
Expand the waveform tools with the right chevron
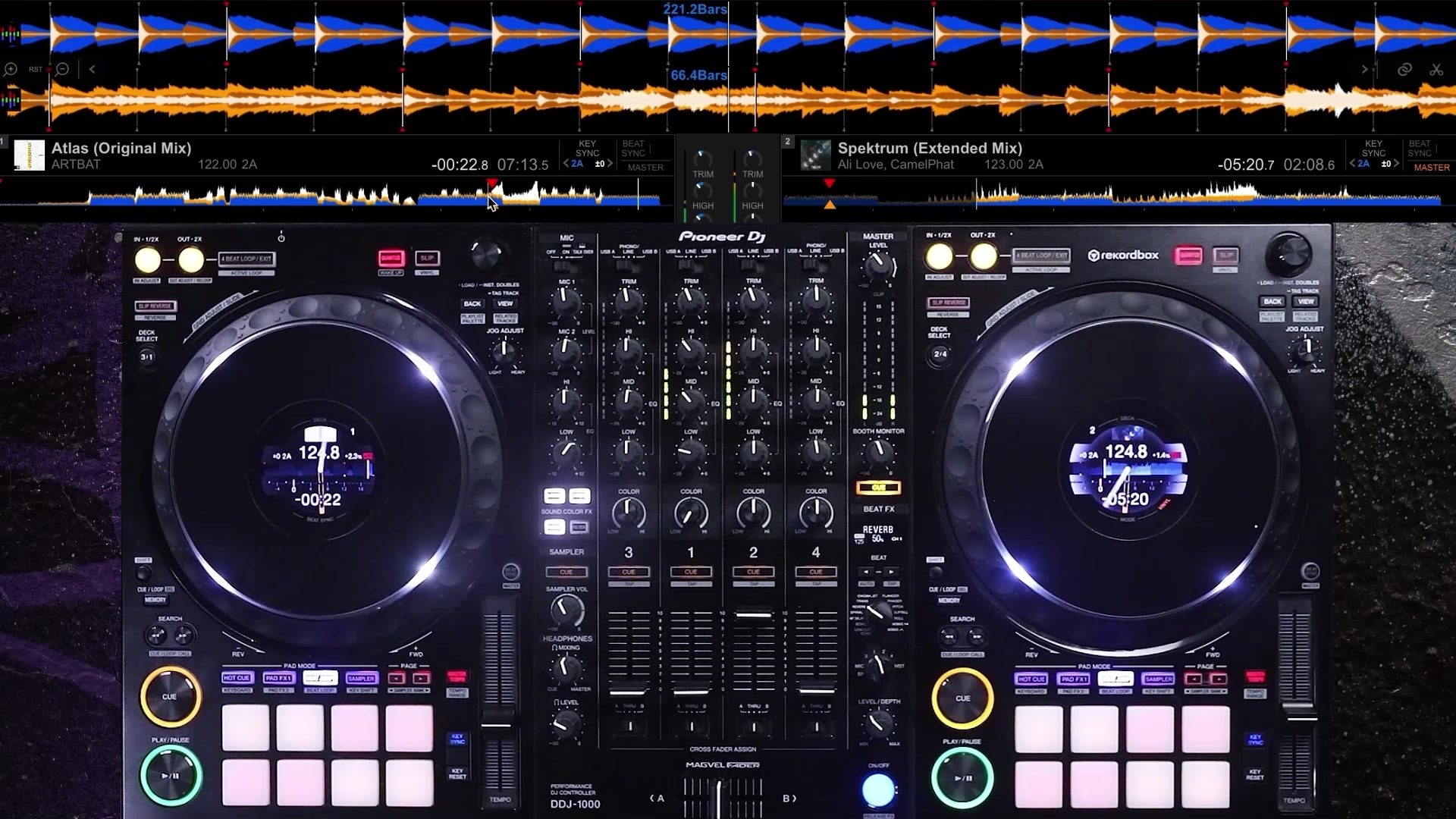(1365, 69)
